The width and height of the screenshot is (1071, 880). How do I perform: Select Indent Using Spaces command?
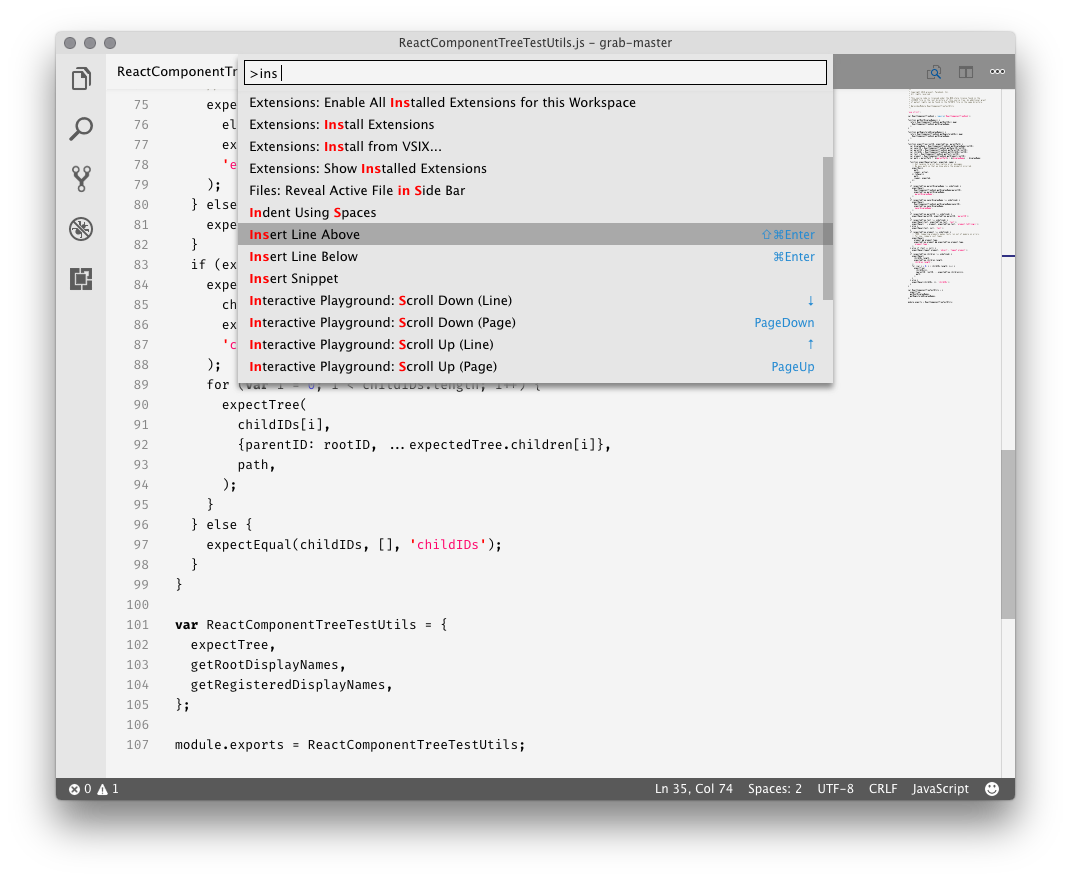click(x=530, y=212)
